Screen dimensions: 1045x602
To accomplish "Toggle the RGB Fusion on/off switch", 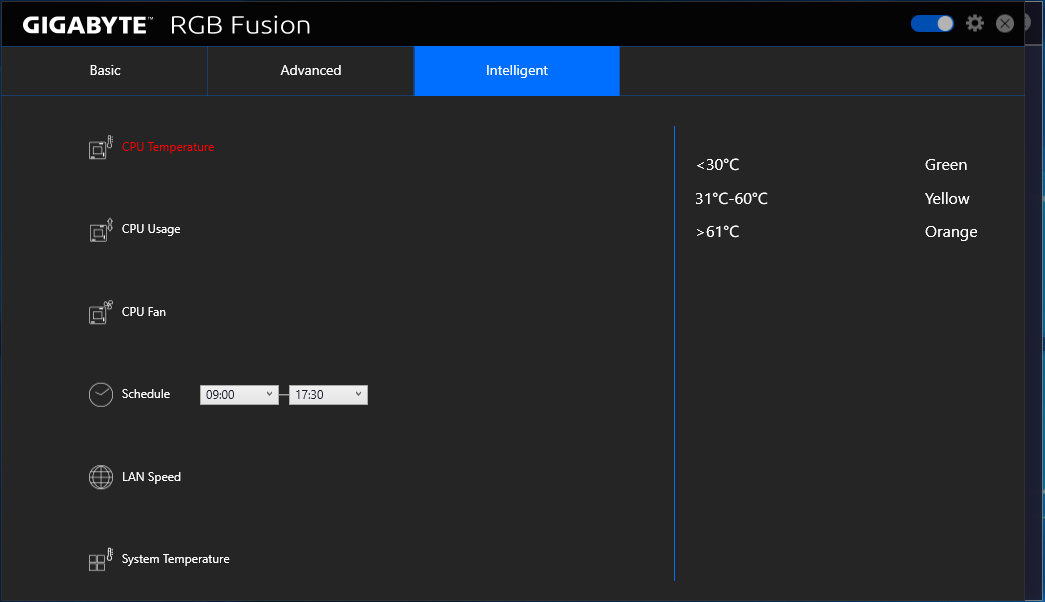I will [x=932, y=24].
